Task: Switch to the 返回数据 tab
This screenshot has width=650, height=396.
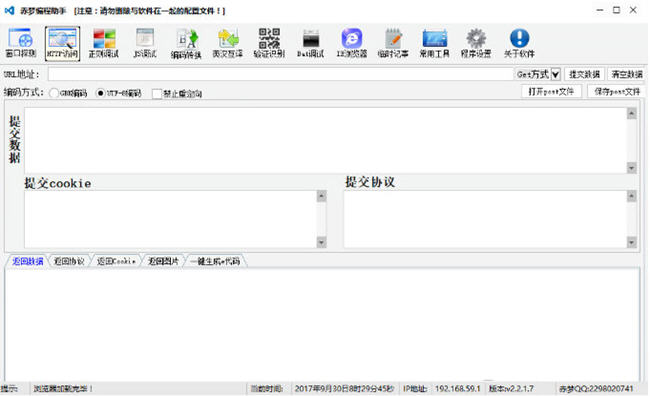Action: click(27, 261)
